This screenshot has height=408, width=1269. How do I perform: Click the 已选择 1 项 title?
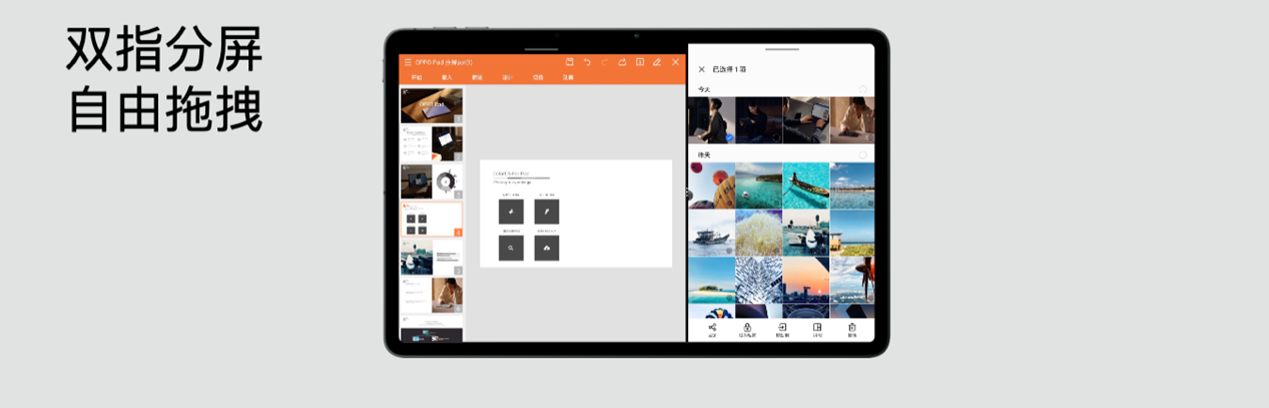coord(730,69)
